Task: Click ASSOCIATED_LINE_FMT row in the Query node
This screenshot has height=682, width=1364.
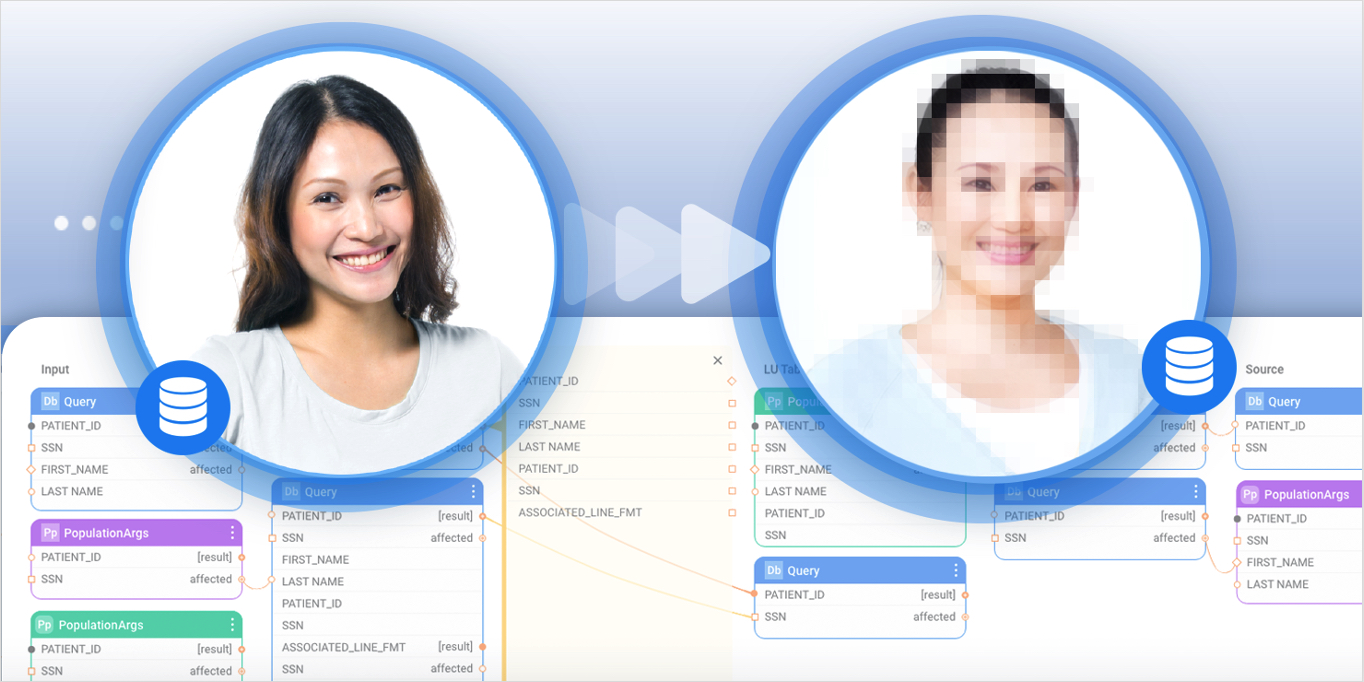Action: (377, 647)
